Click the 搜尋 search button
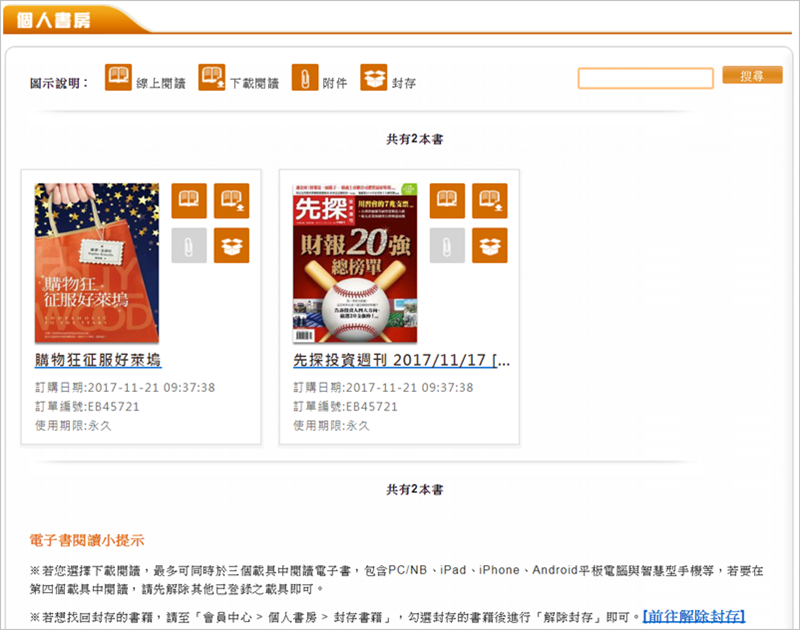The height and width of the screenshot is (630, 800). click(752, 76)
